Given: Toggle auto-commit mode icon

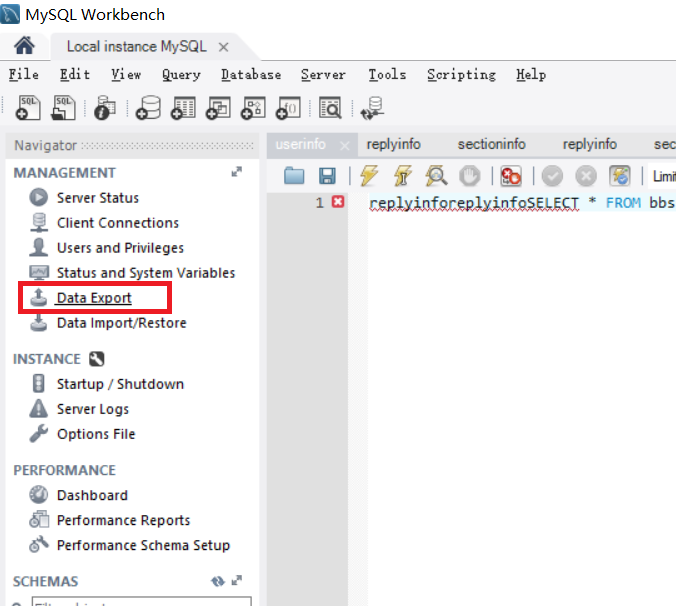Looking at the screenshot, I should (620, 176).
